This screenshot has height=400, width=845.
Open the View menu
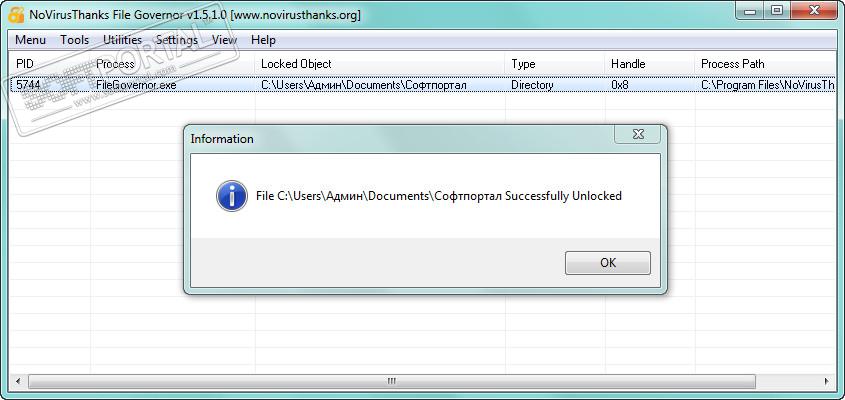pyautogui.click(x=224, y=40)
